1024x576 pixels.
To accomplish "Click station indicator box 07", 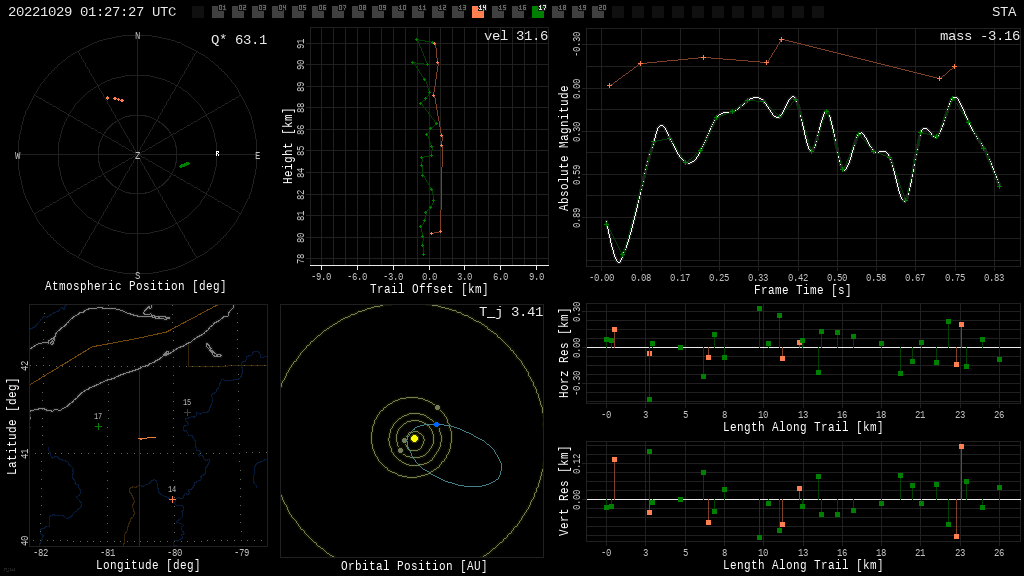I will tap(338, 12).
